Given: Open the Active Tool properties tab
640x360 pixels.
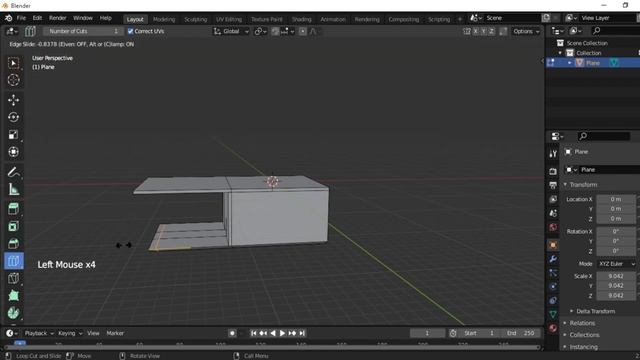Looking at the screenshot, I should tap(553, 153).
